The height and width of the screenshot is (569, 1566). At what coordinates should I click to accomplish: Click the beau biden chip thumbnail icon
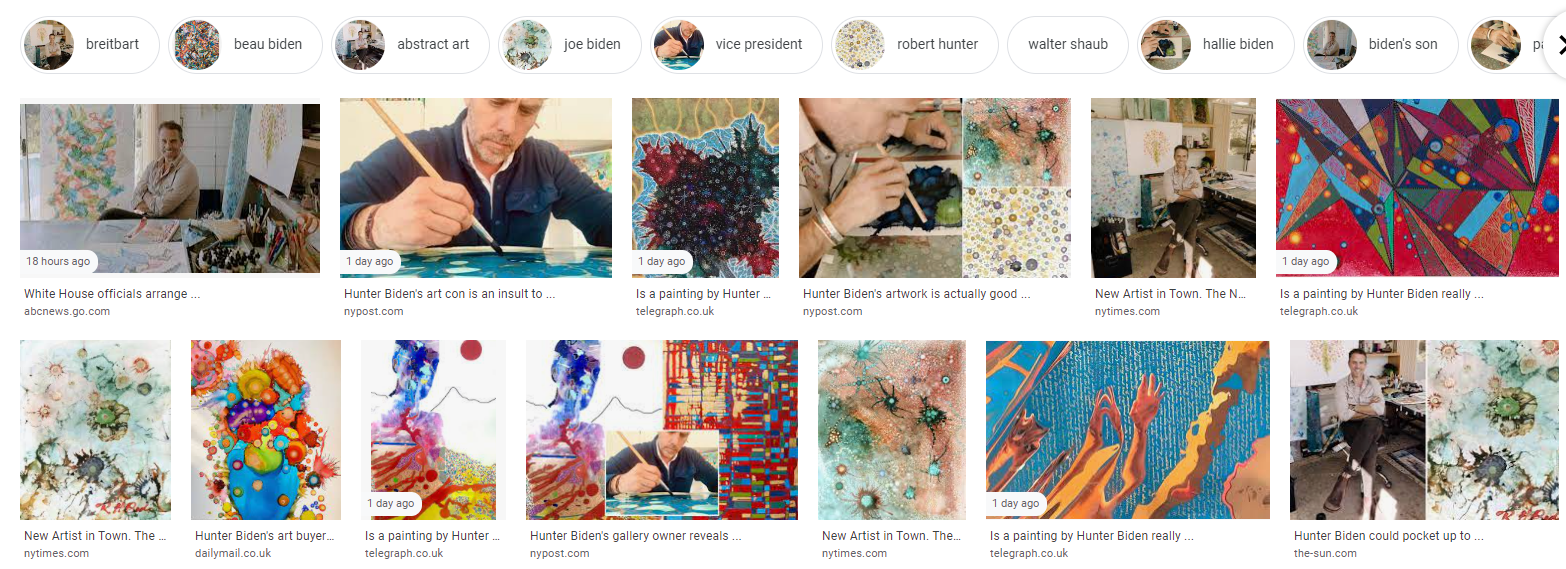[x=197, y=45]
